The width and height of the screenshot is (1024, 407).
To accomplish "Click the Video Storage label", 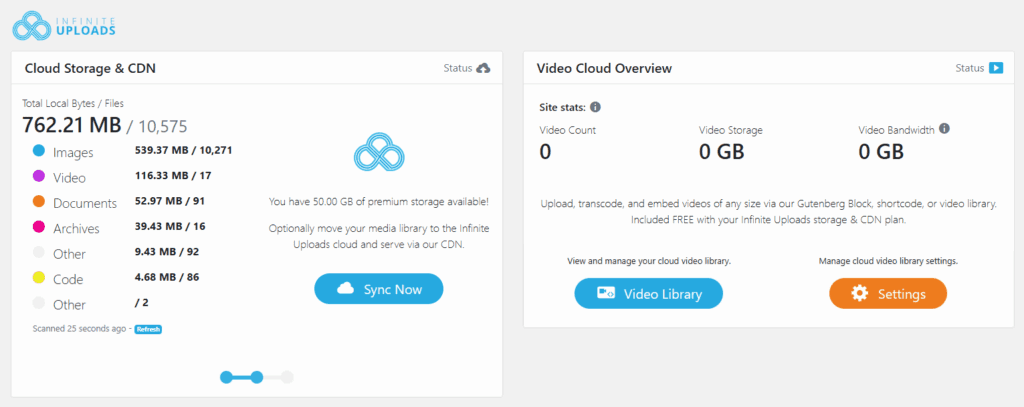I will (x=731, y=130).
